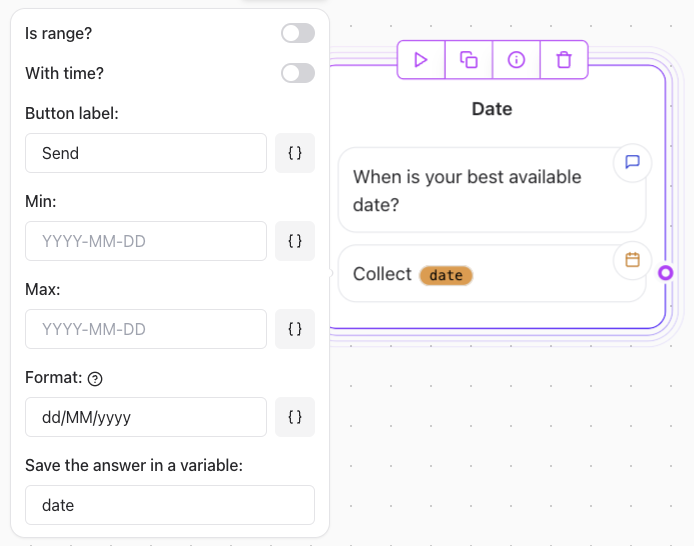The width and height of the screenshot is (694, 546).
Task: Click the purple connector endpoint of Date group
Action: click(x=665, y=273)
